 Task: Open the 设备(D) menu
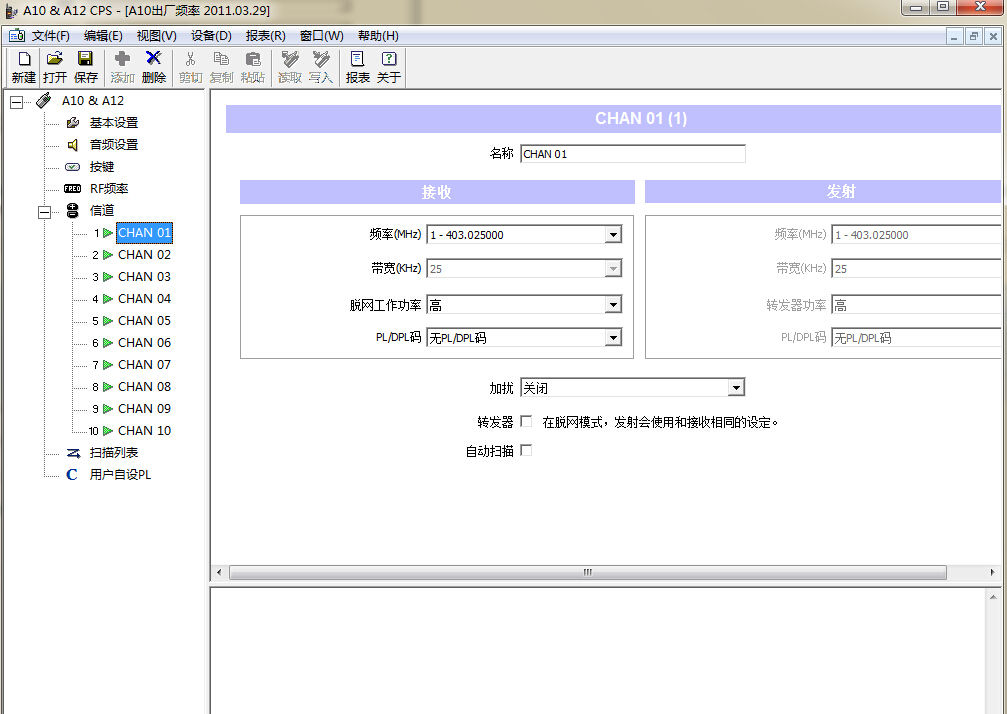(x=211, y=36)
